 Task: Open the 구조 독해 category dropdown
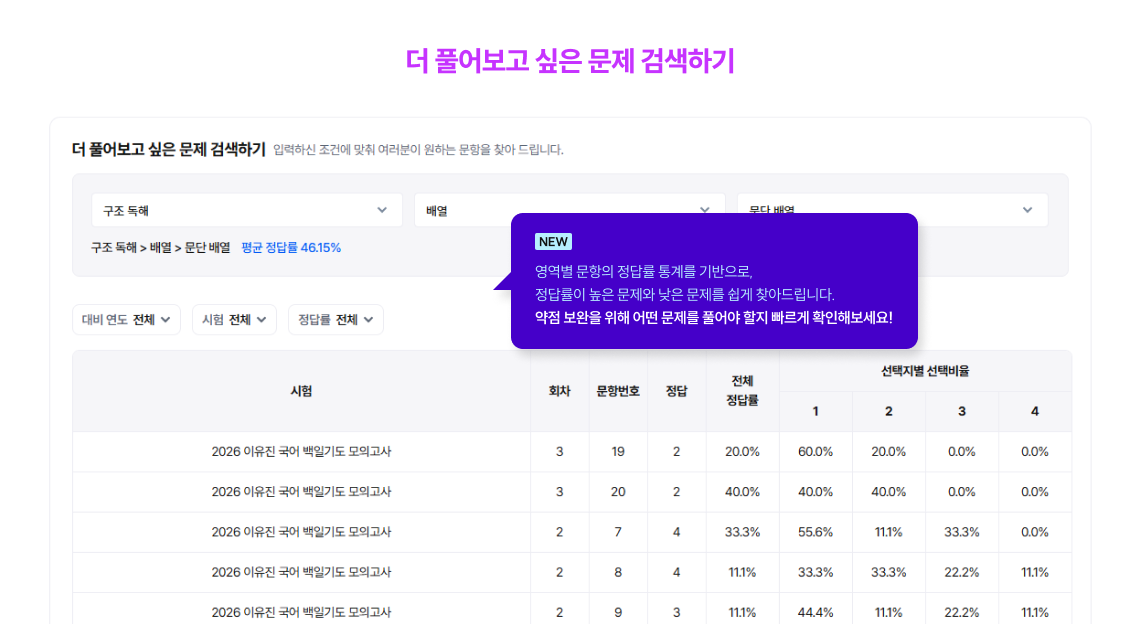coord(245,210)
